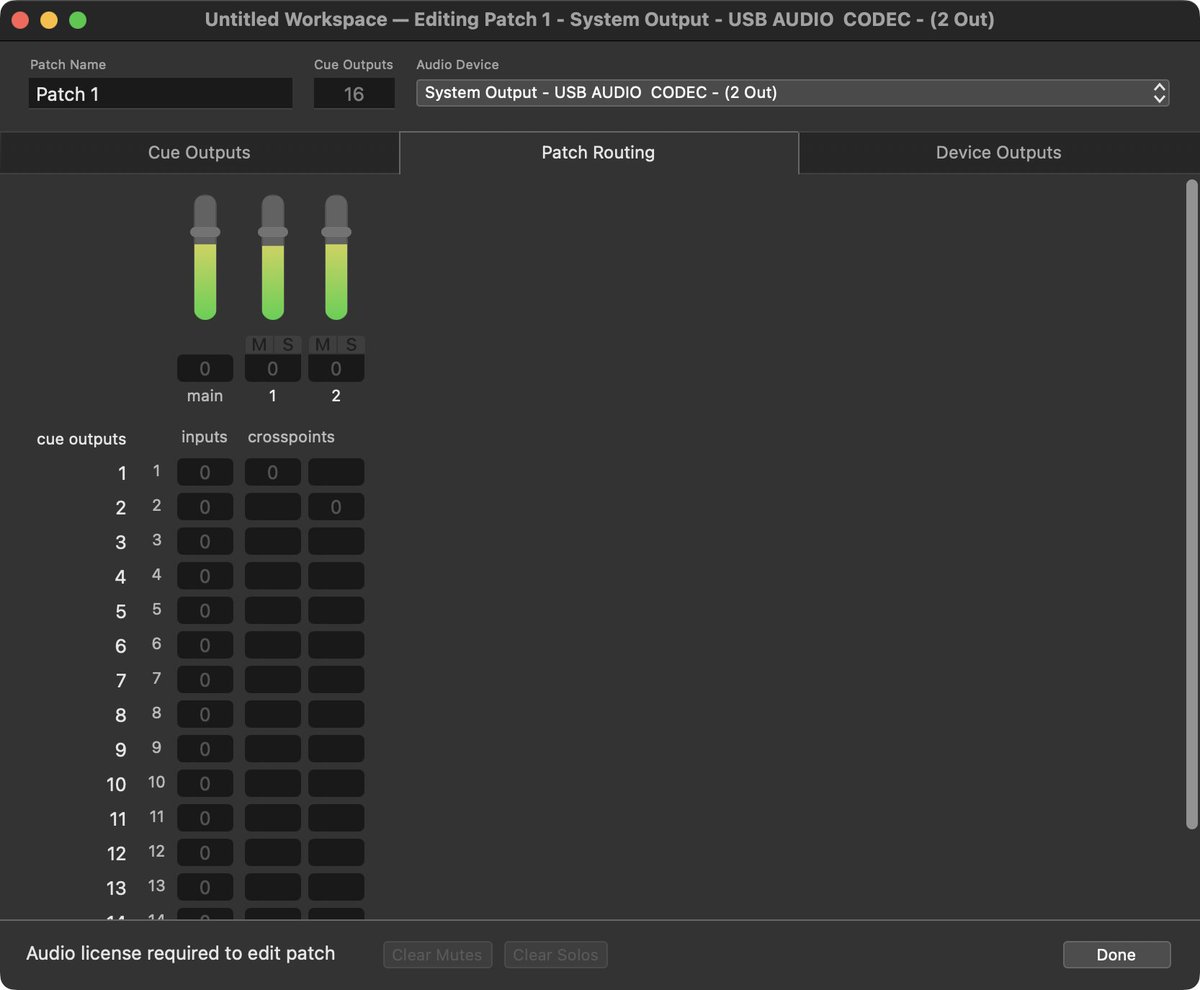Mute output channel 1

(259, 345)
